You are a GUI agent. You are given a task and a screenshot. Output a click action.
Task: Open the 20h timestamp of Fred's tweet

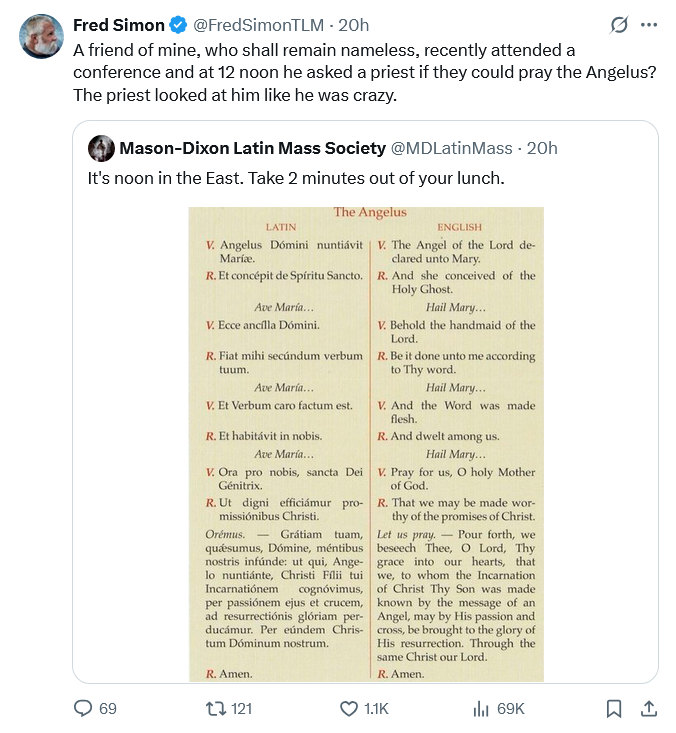354,25
